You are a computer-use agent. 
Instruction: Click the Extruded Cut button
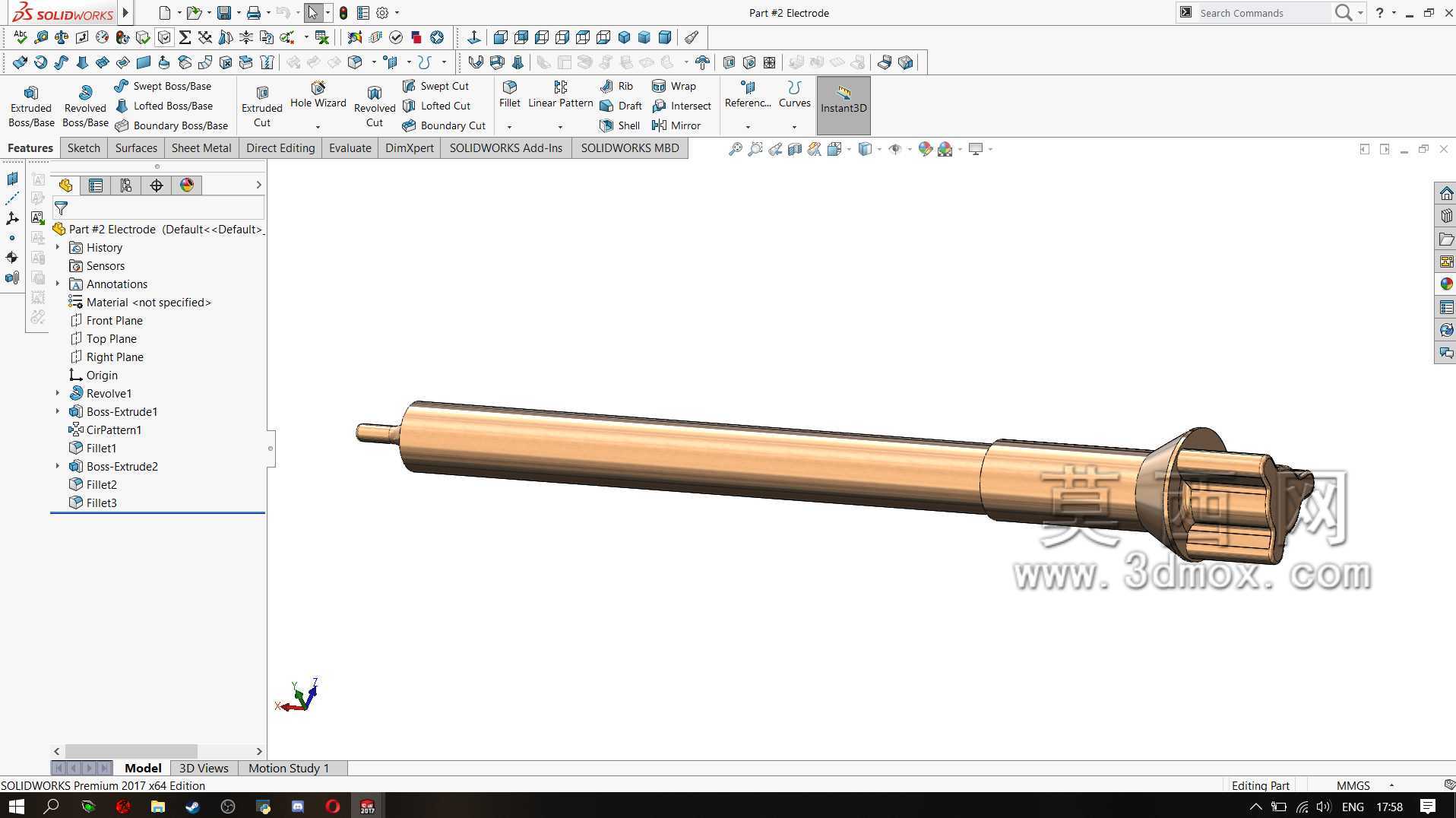[262, 106]
